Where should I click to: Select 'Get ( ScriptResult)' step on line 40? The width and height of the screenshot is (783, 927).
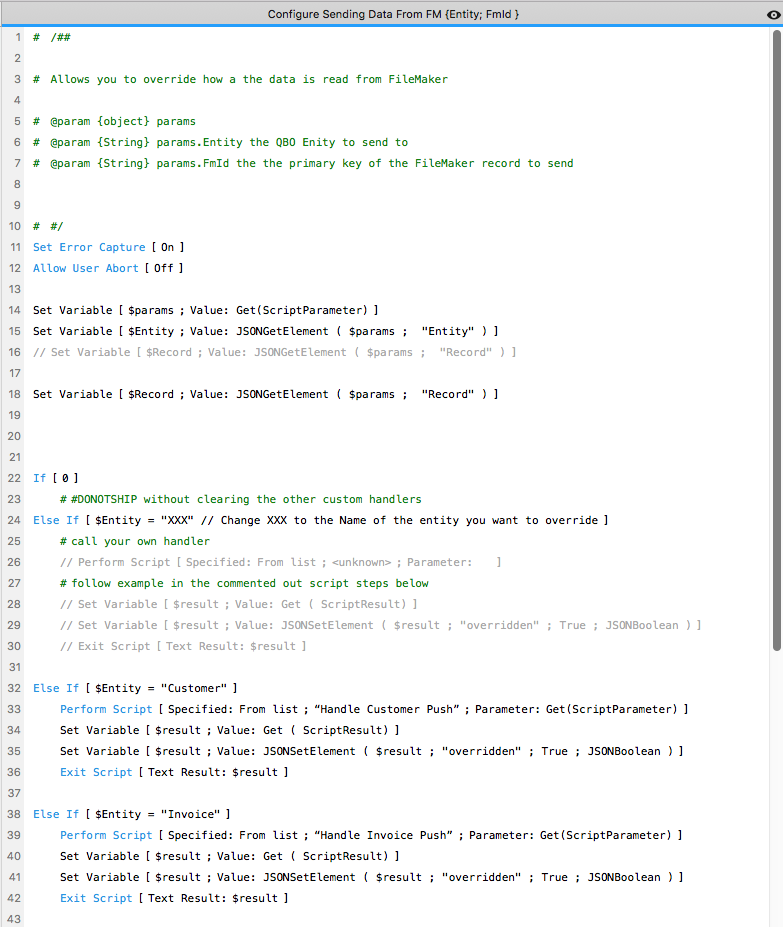tap(229, 856)
